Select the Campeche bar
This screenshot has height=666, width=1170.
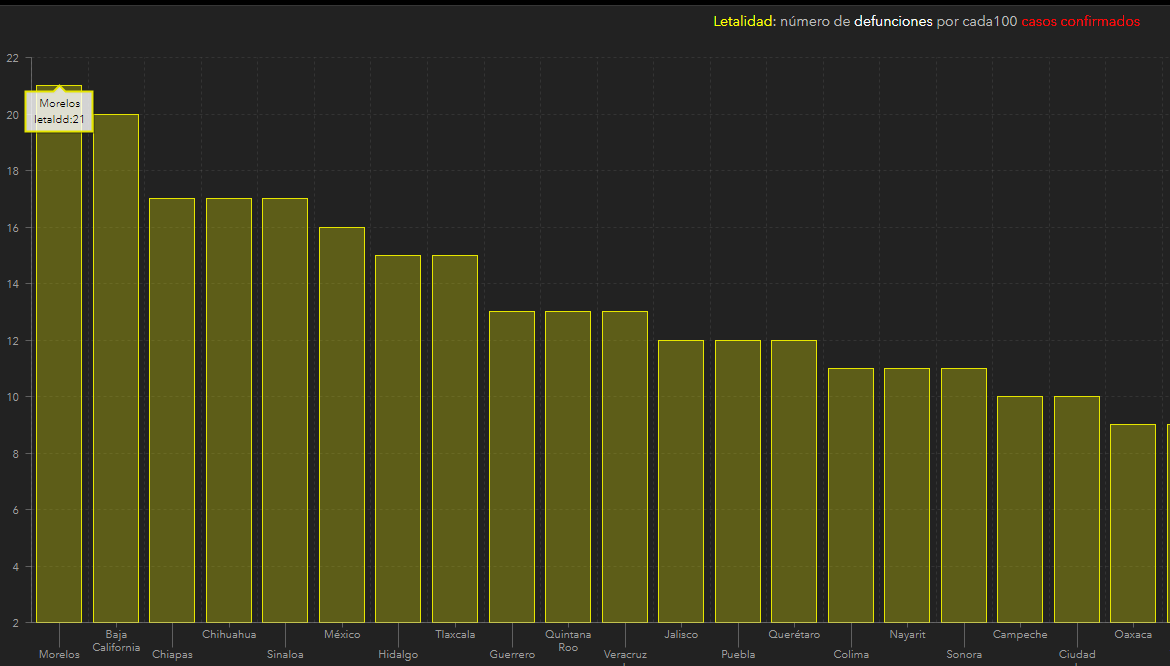pos(1020,509)
